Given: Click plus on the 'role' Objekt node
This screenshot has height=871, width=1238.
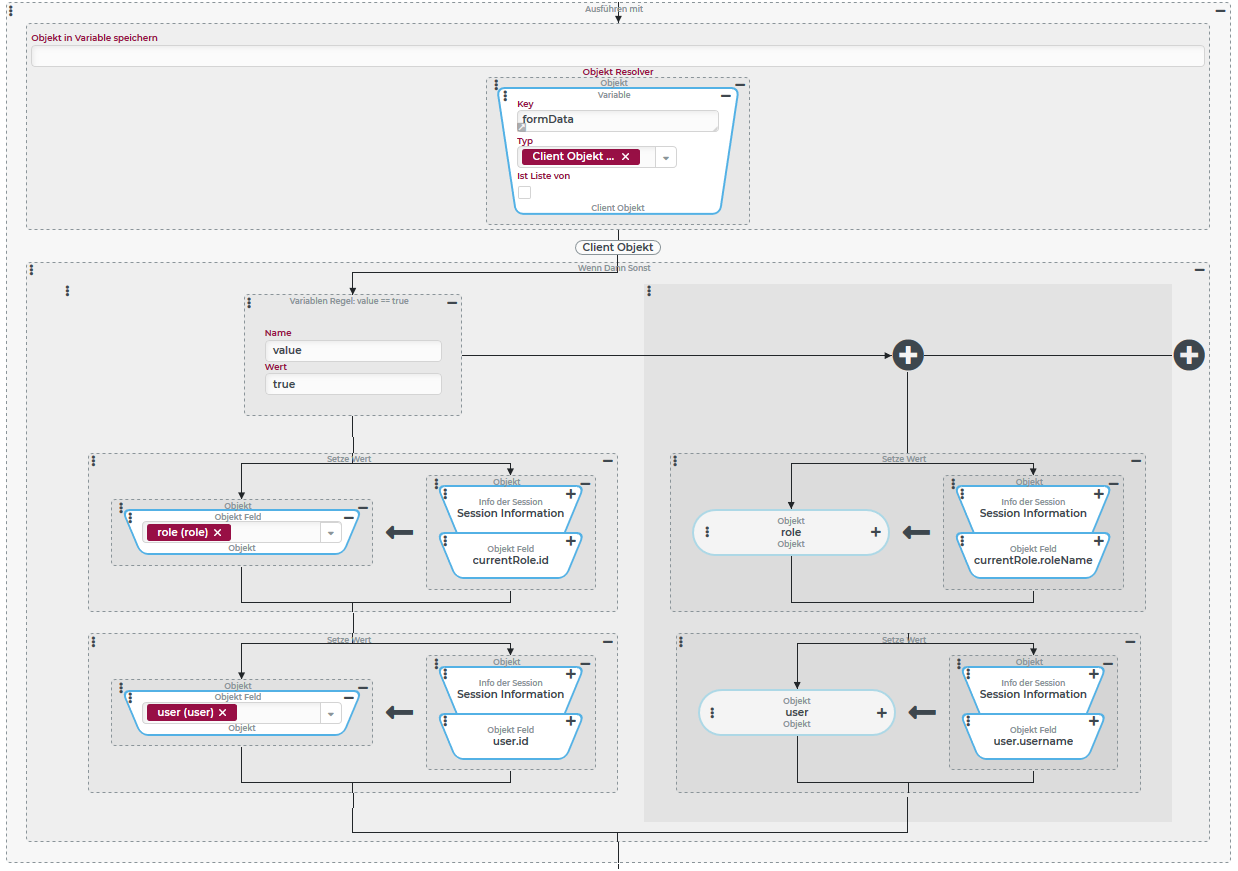Looking at the screenshot, I should pos(876,533).
